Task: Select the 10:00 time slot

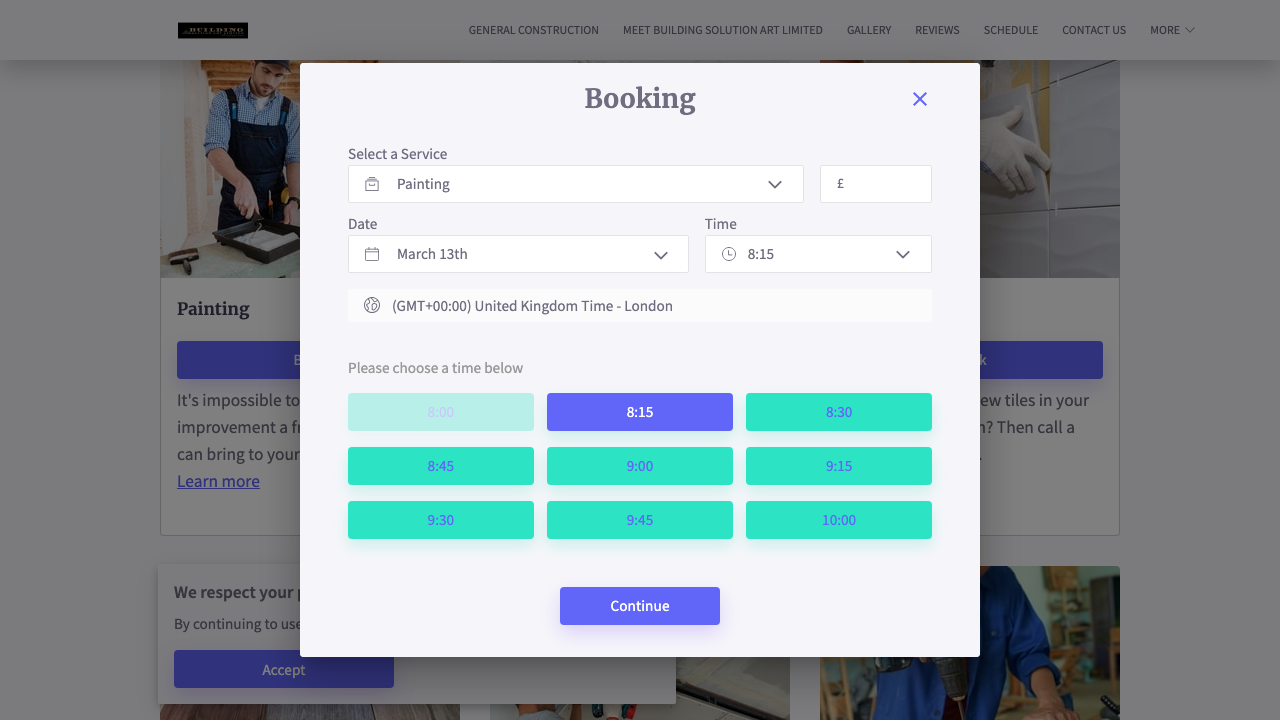Action: tap(838, 520)
